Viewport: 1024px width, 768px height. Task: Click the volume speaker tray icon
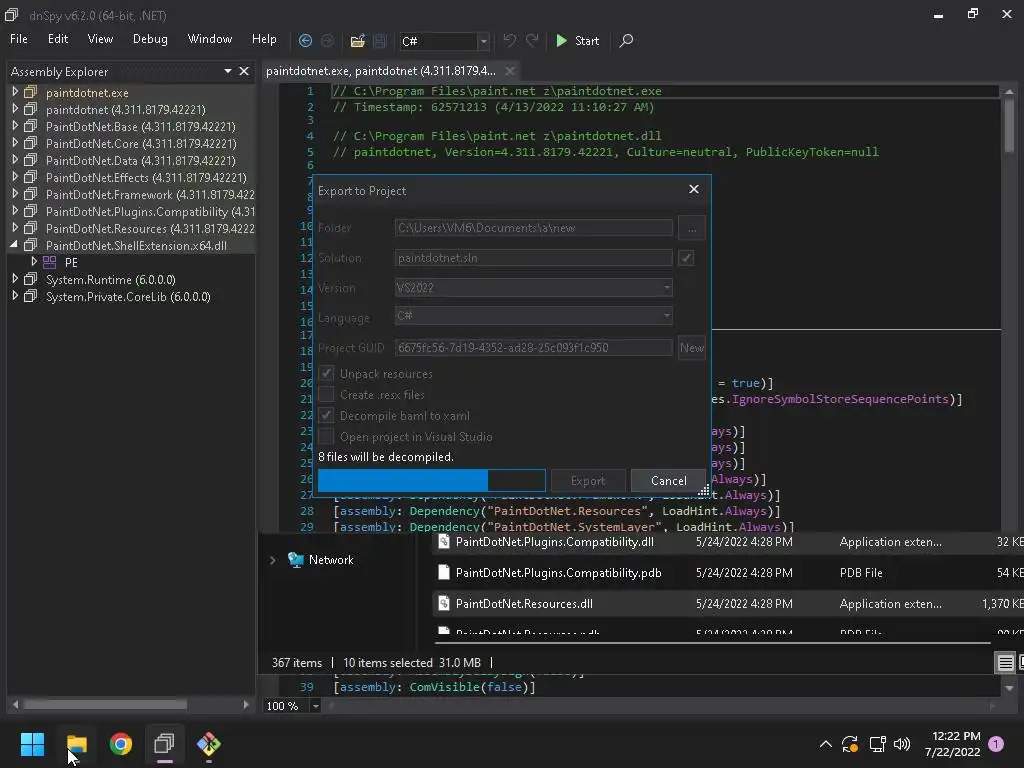click(902, 744)
